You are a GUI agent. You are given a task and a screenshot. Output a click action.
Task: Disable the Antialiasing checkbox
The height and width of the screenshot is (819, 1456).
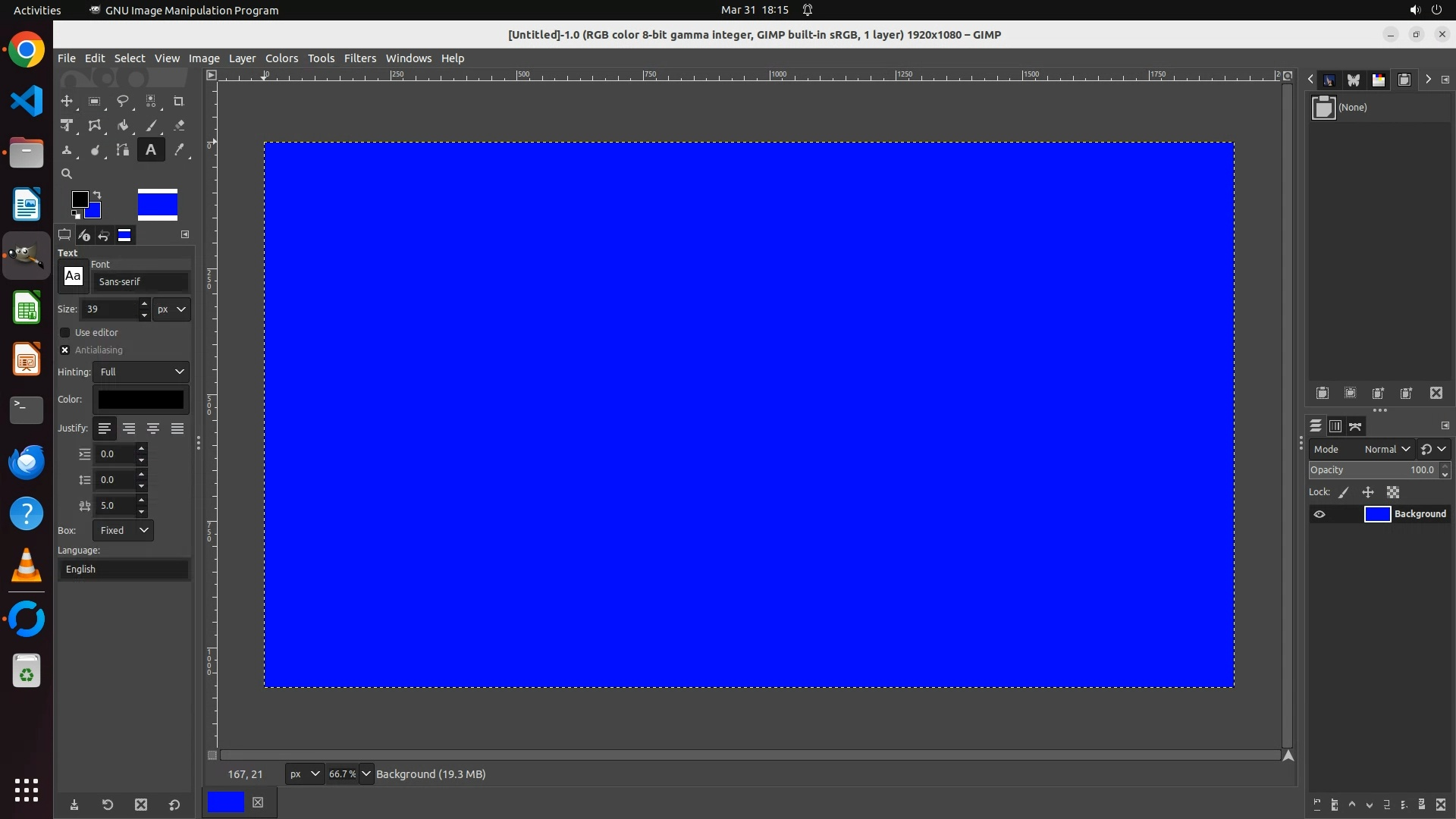[x=65, y=350]
